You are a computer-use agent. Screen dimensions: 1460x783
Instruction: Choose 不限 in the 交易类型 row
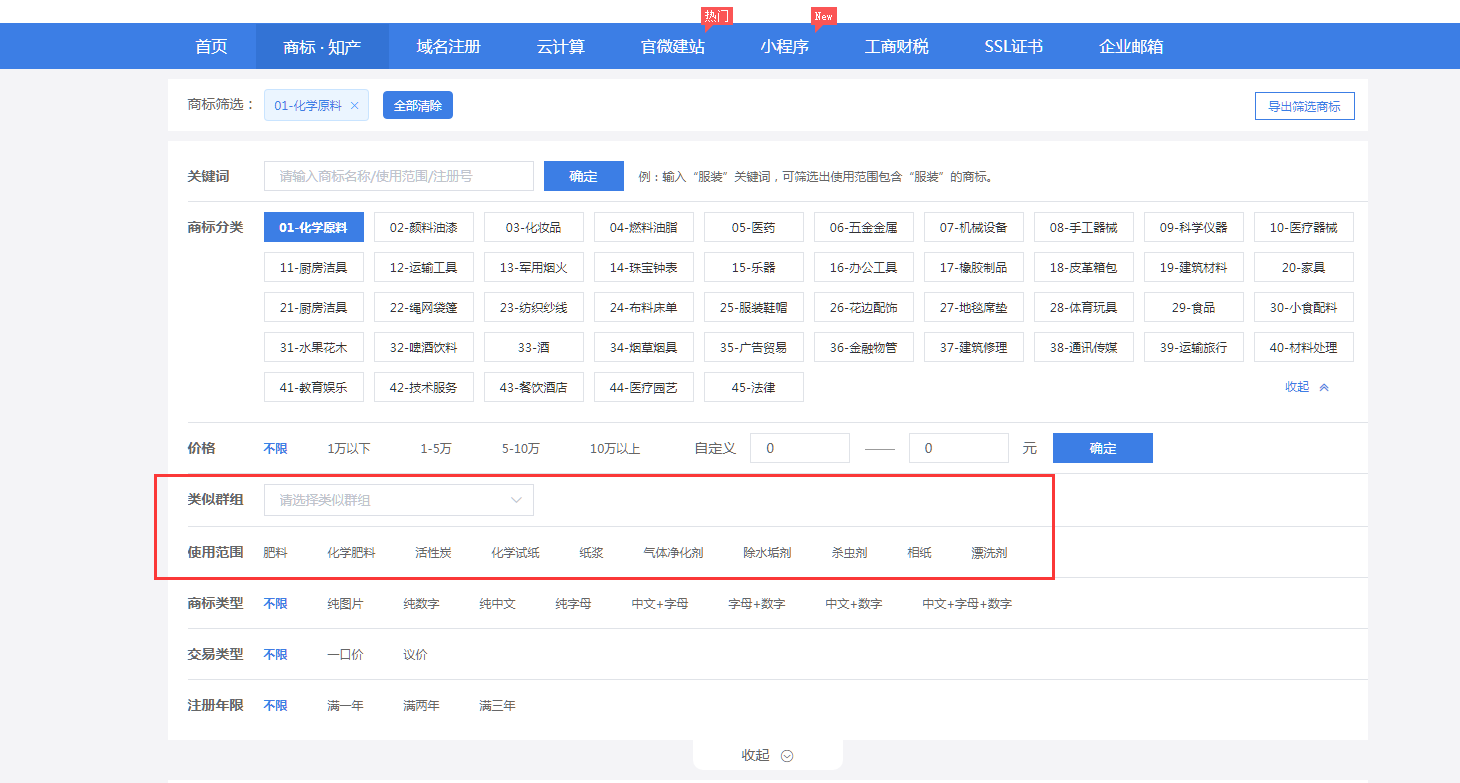click(x=275, y=655)
